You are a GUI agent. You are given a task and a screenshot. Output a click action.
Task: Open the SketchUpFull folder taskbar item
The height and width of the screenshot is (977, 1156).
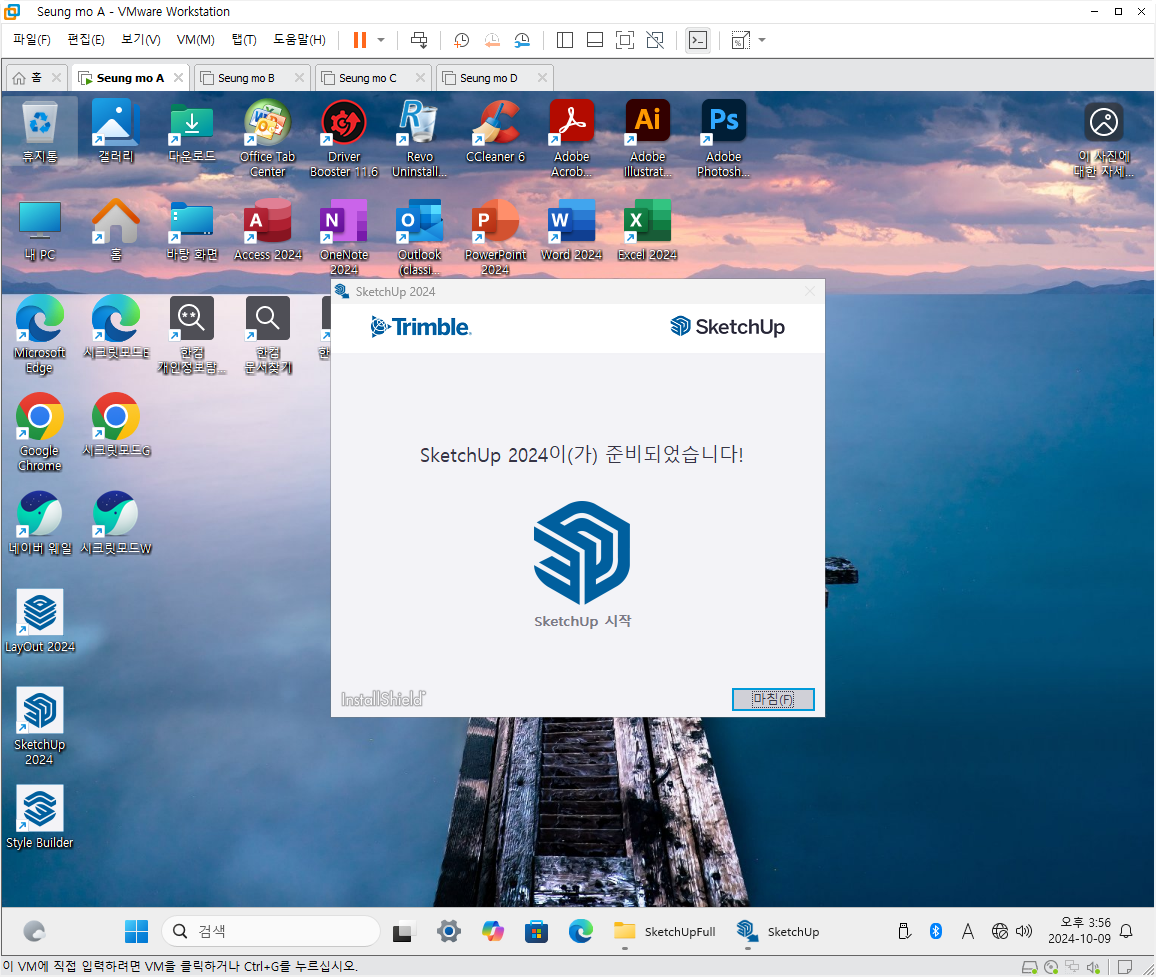664,931
